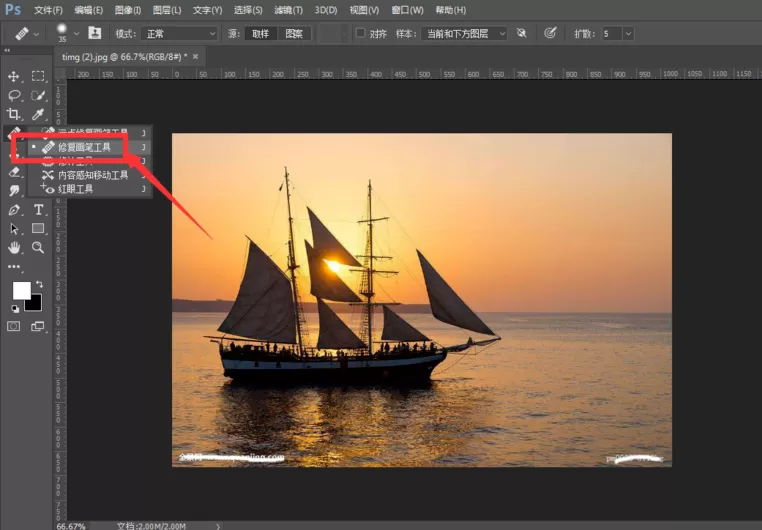
Task: Open the 滤镜(T) menu
Action: (x=288, y=10)
